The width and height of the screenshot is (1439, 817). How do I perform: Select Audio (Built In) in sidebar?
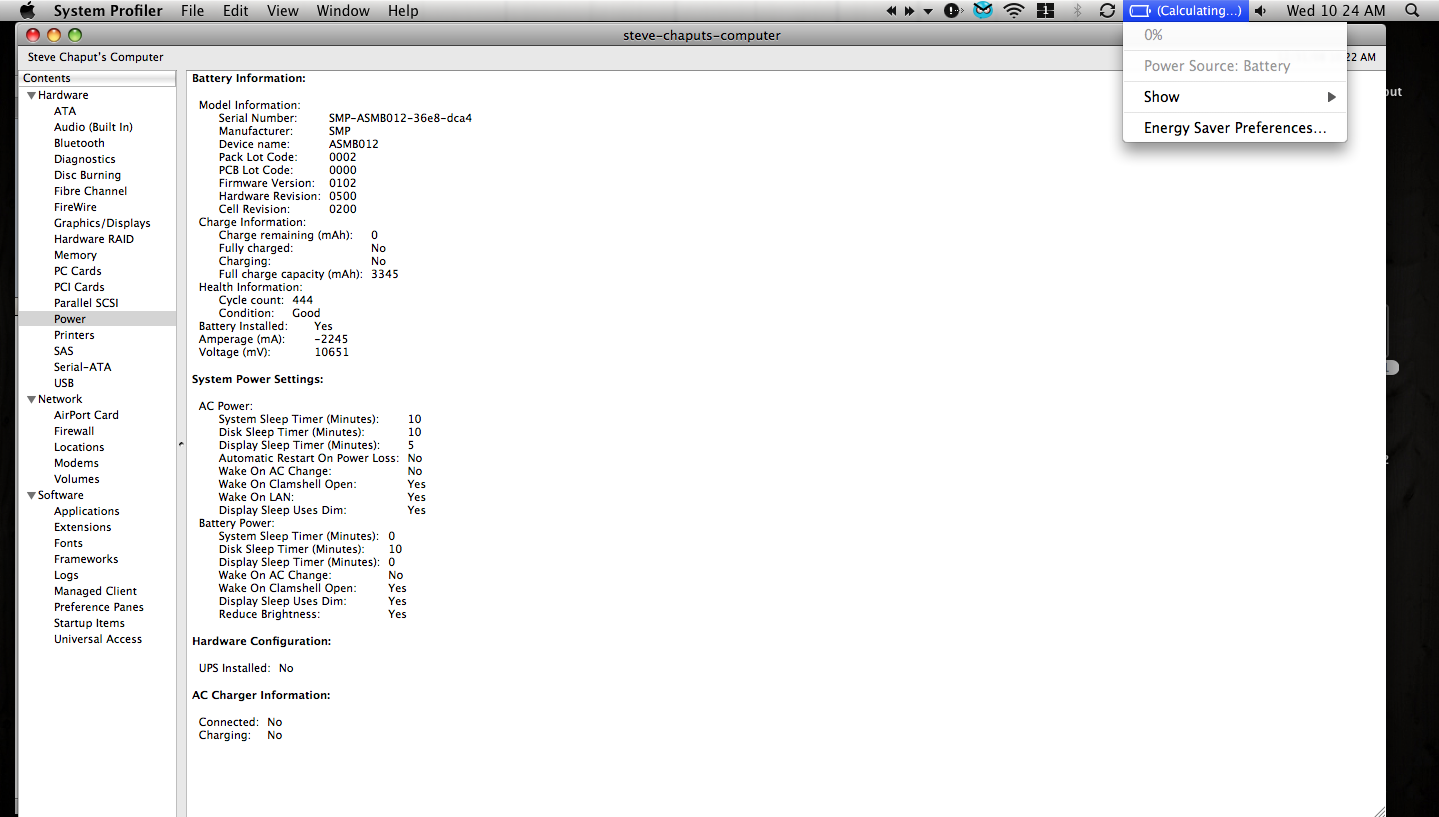click(93, 127)
